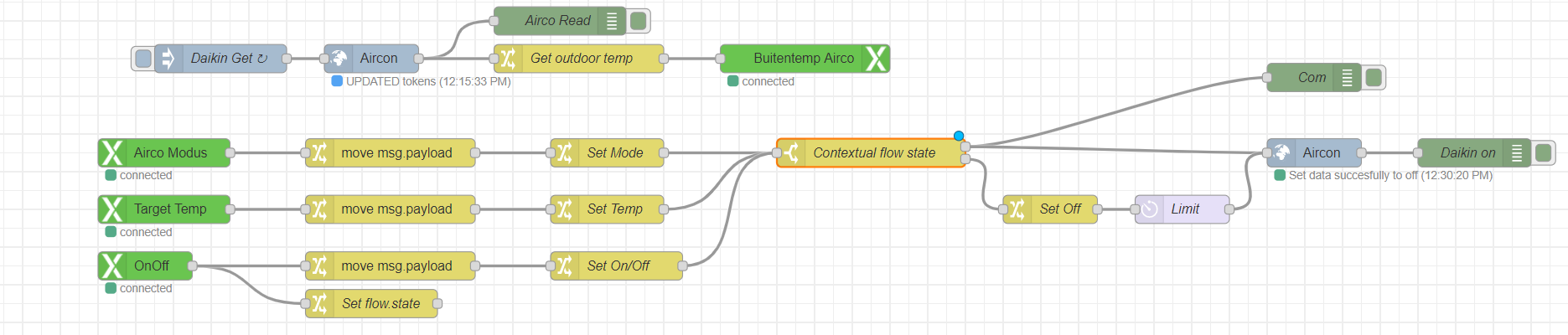Click 'connected' status under Airco Modus
1568x335 pixels.
coord(146,176)
